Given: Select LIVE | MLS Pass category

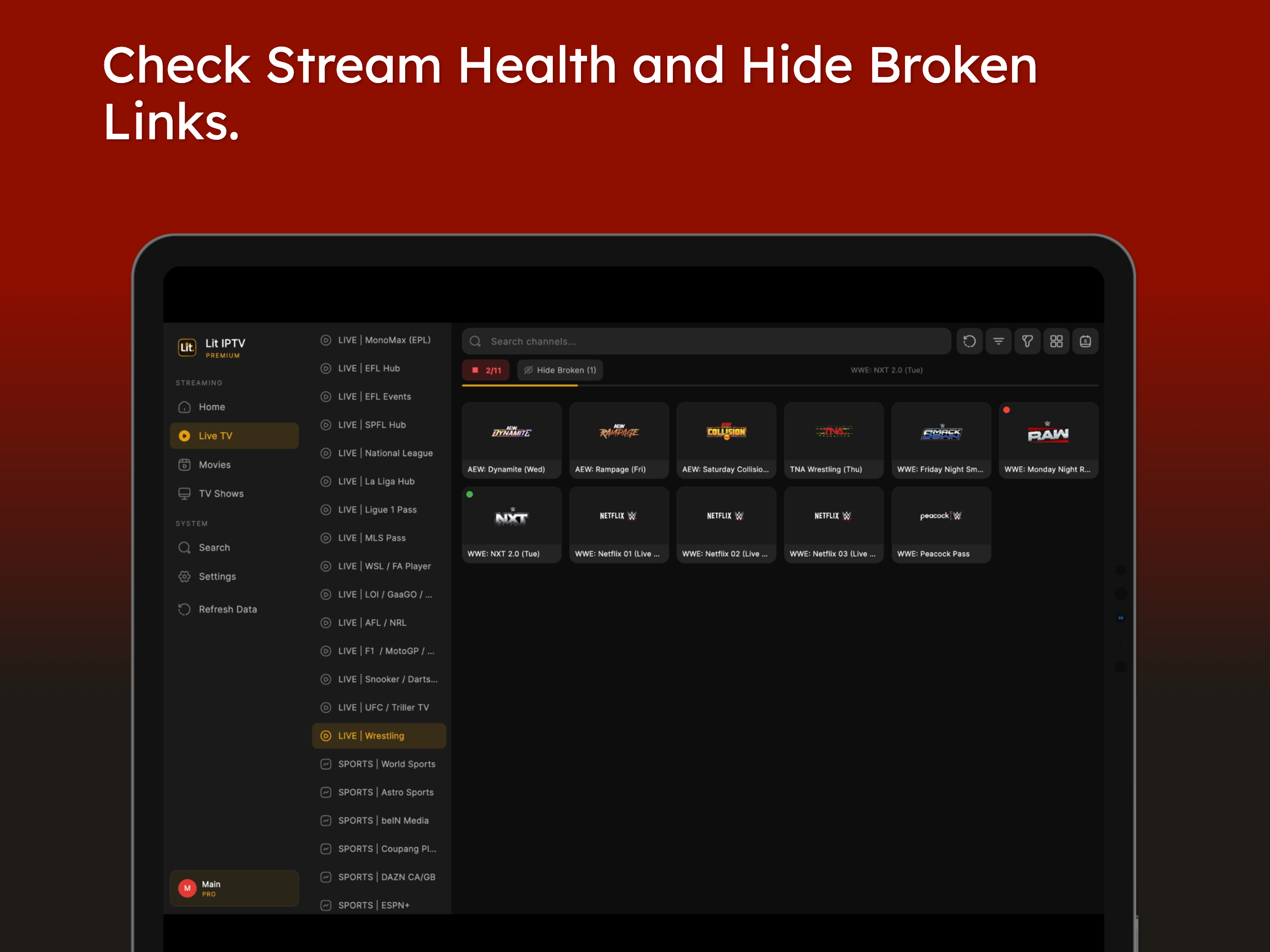Looking at the screenshot, I should point(379,538).
